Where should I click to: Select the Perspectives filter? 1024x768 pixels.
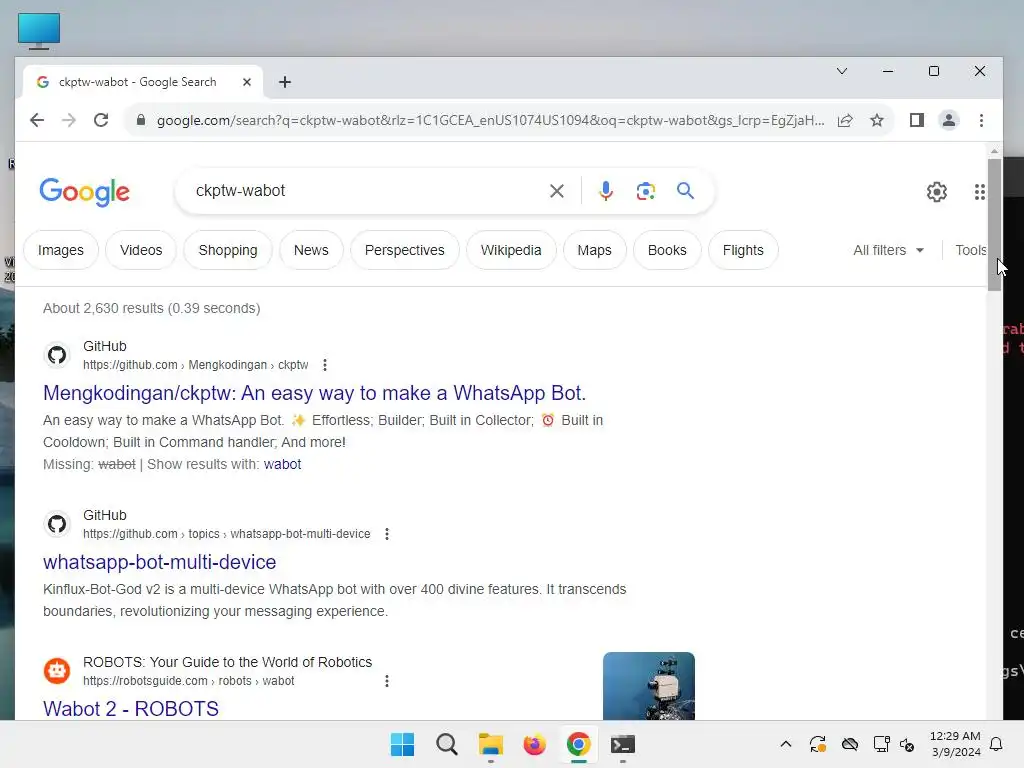pos(405,250)
